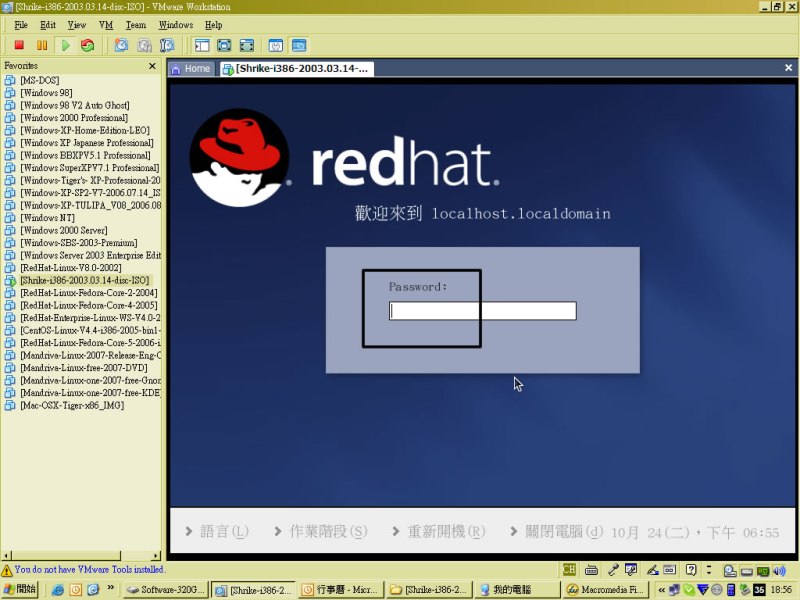Screen dimensions: 800x600
Task: Open the View menu
Action: pyautogui.click(x=77, y=25)
